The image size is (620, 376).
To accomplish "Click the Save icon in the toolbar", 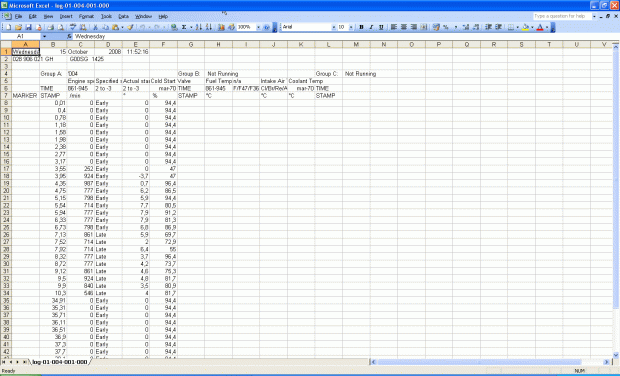I will click(x=28, y=27).
